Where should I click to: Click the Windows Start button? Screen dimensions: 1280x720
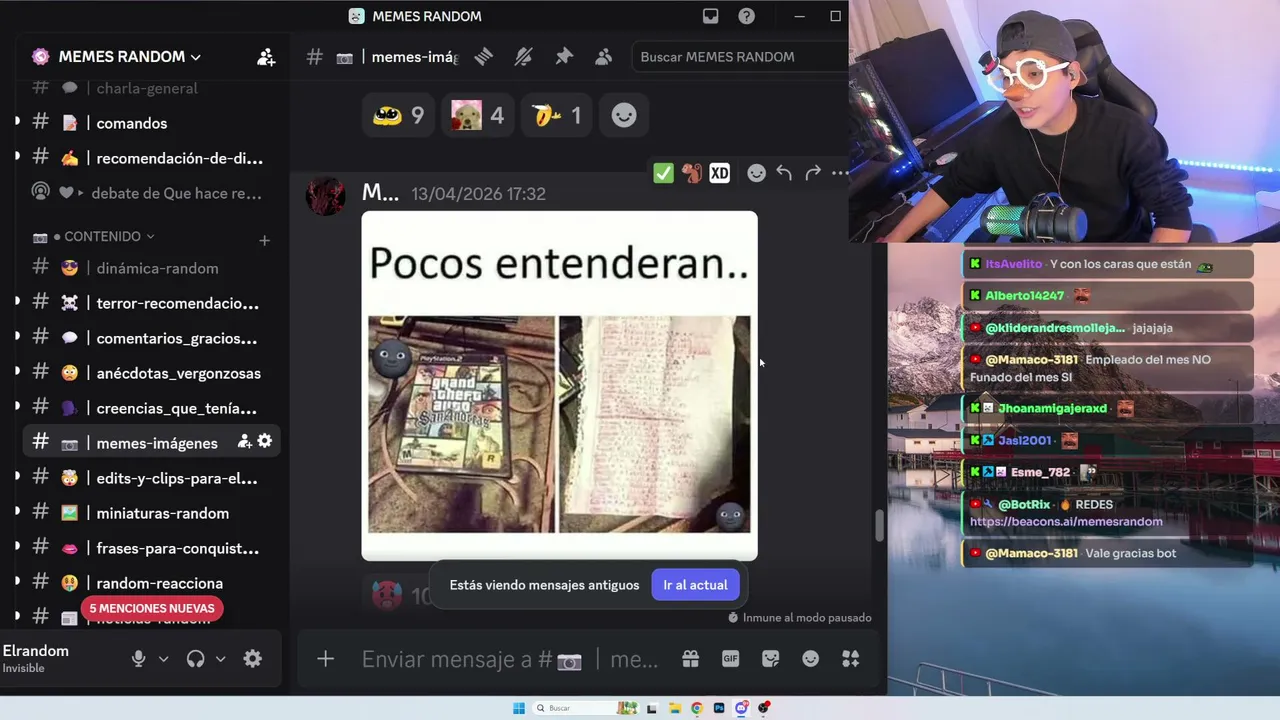pos(518,708)
